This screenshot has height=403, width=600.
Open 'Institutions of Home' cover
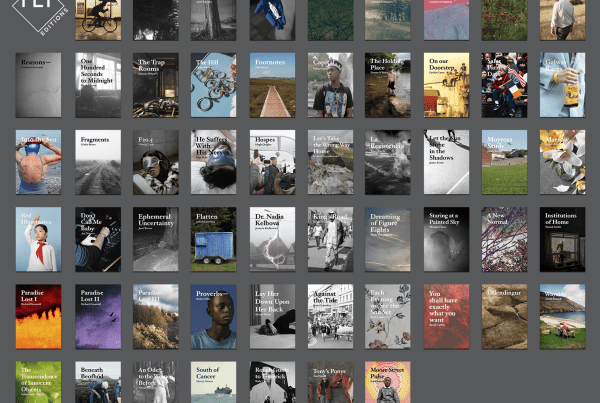tap(562, 240)
